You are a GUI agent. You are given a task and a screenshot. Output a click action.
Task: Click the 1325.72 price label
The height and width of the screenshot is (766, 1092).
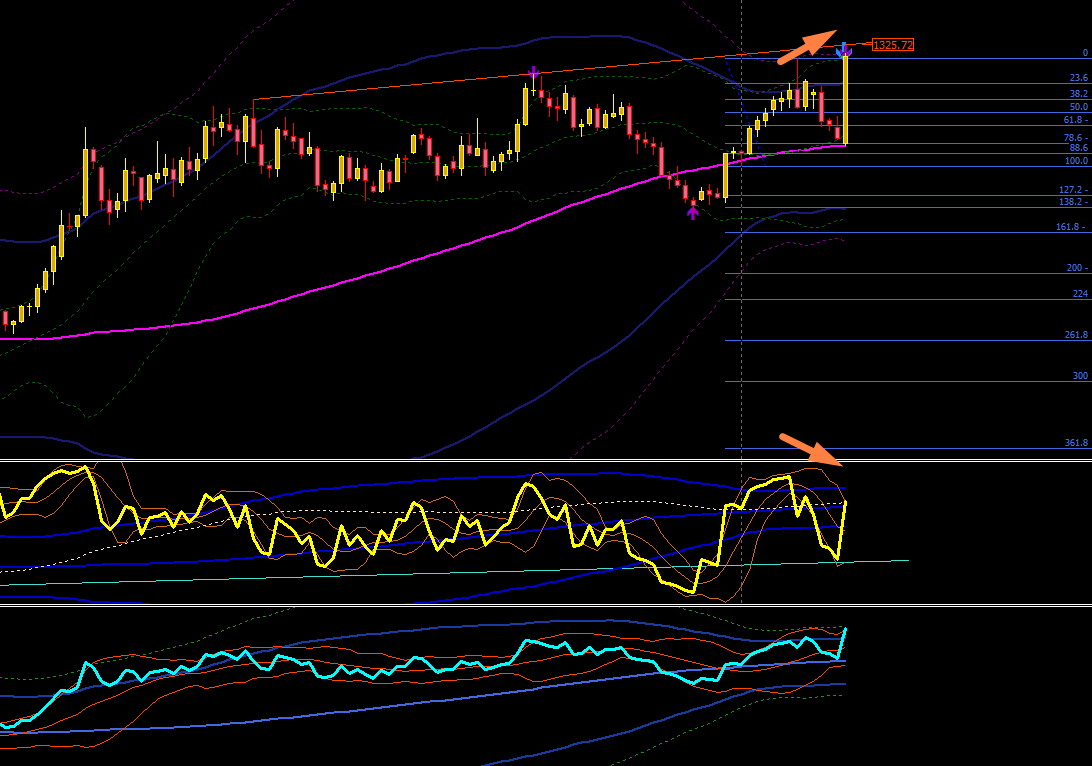[x=893, y=45]
